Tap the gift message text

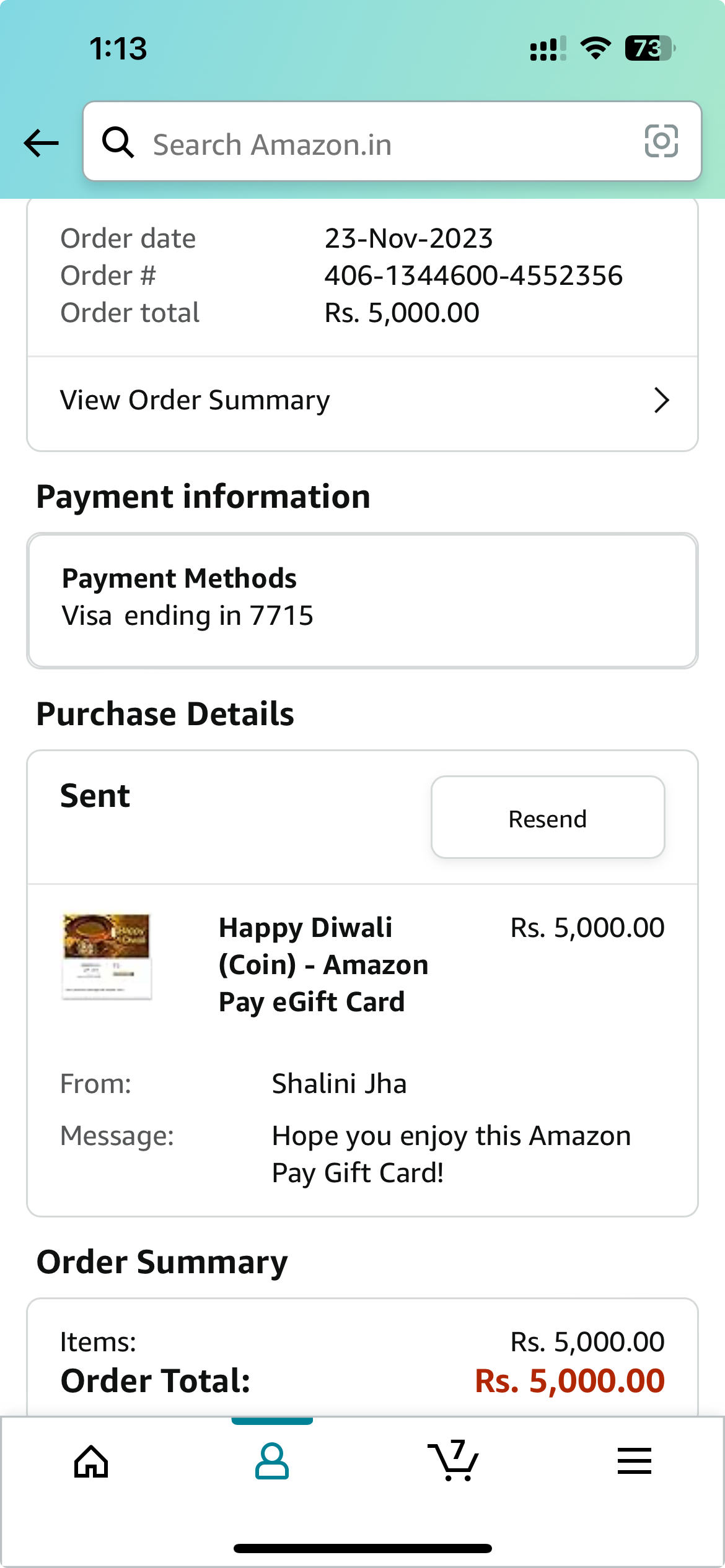[x=451, y=1154]
